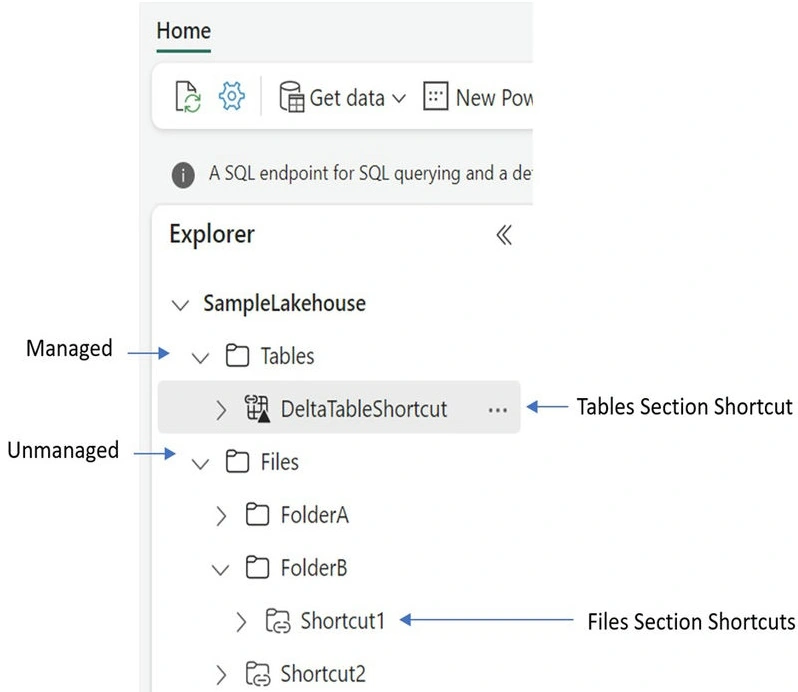This screenshot has width=798, height=692.
Task: Click the DeltaTableShortcut table shortcut icon
Action: click(257, 408)
